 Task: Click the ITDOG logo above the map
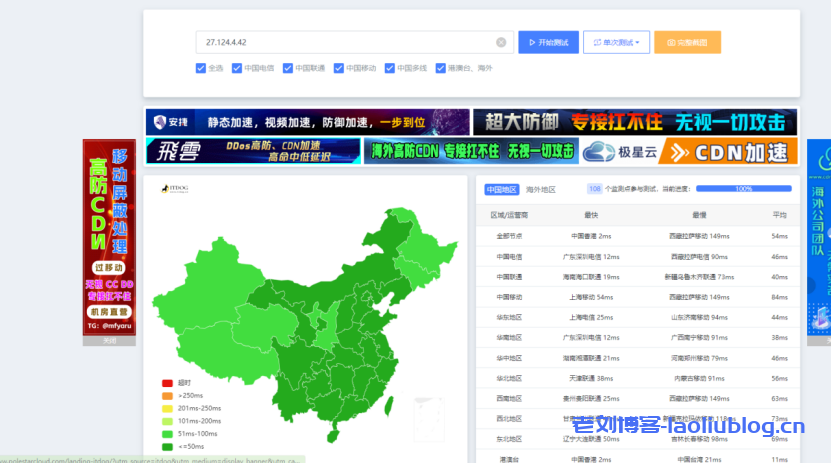175,189
